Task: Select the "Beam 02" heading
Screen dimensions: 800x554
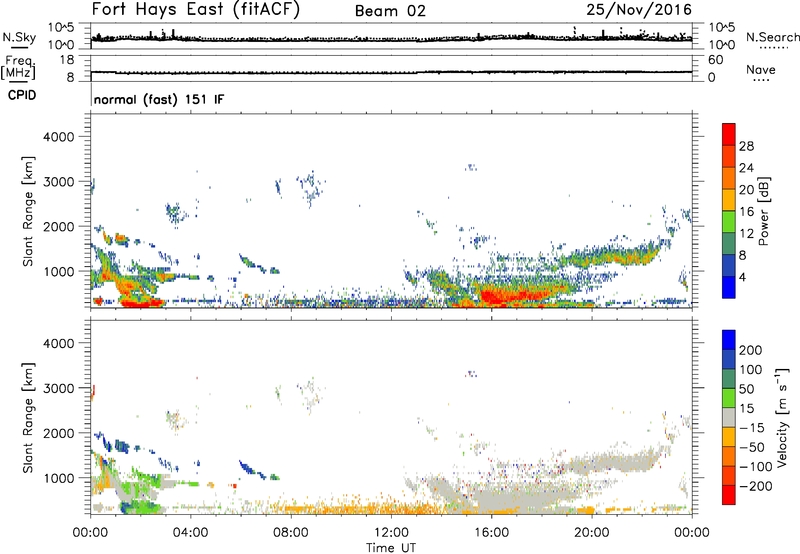Action: point(390,11)
